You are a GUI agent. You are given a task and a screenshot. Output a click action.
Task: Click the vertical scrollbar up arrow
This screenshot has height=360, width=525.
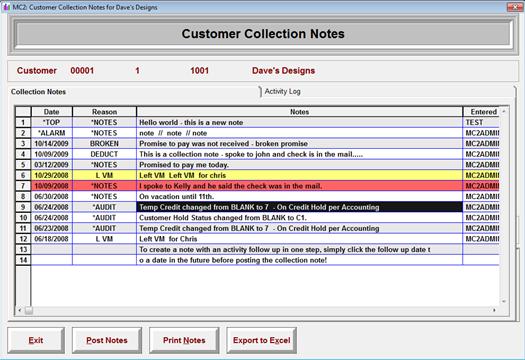tap(504, 111)
